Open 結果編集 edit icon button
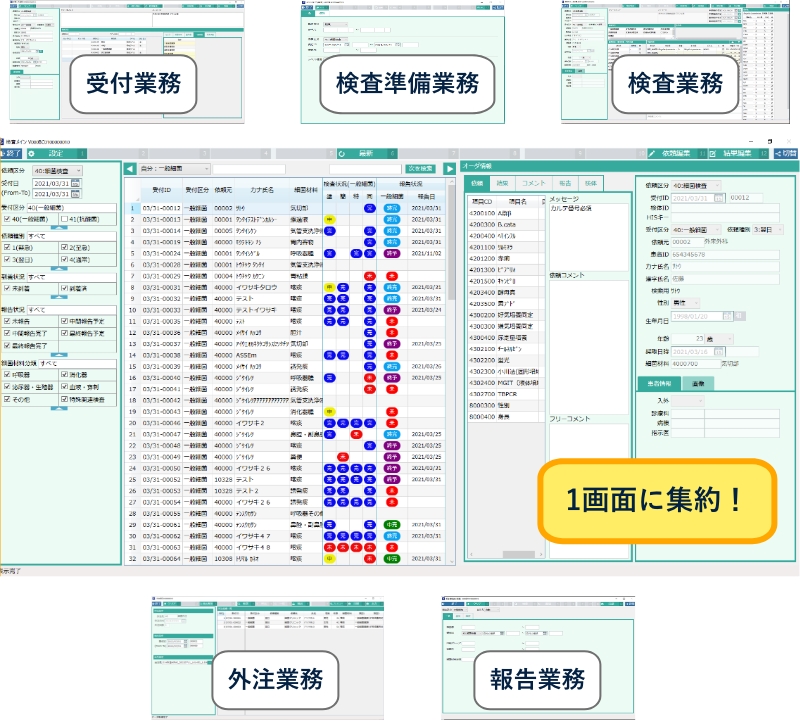The image size is (800, 721). pyautogui.click(x=732, y=154)
